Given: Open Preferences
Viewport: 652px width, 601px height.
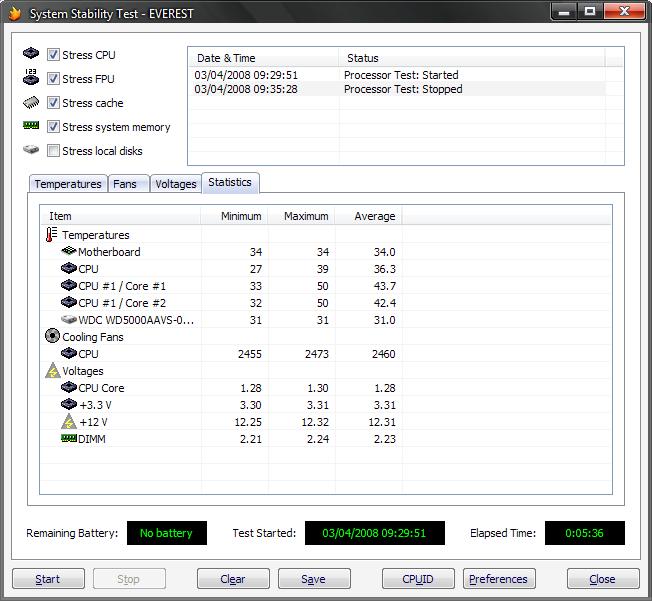Looking at the screenshot, I should (499, 579).
